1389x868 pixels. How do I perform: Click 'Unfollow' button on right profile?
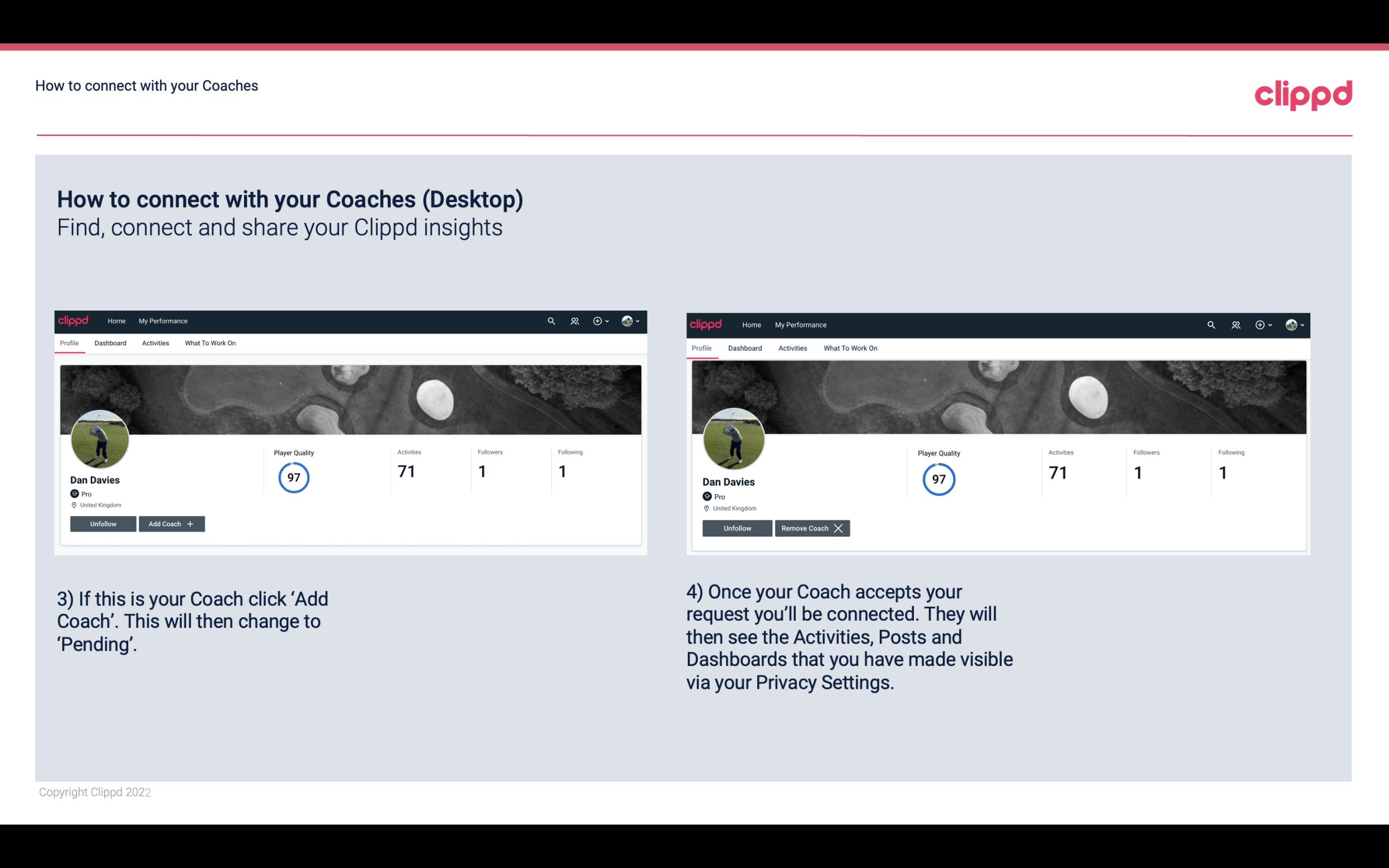click(x=736, y=527)
